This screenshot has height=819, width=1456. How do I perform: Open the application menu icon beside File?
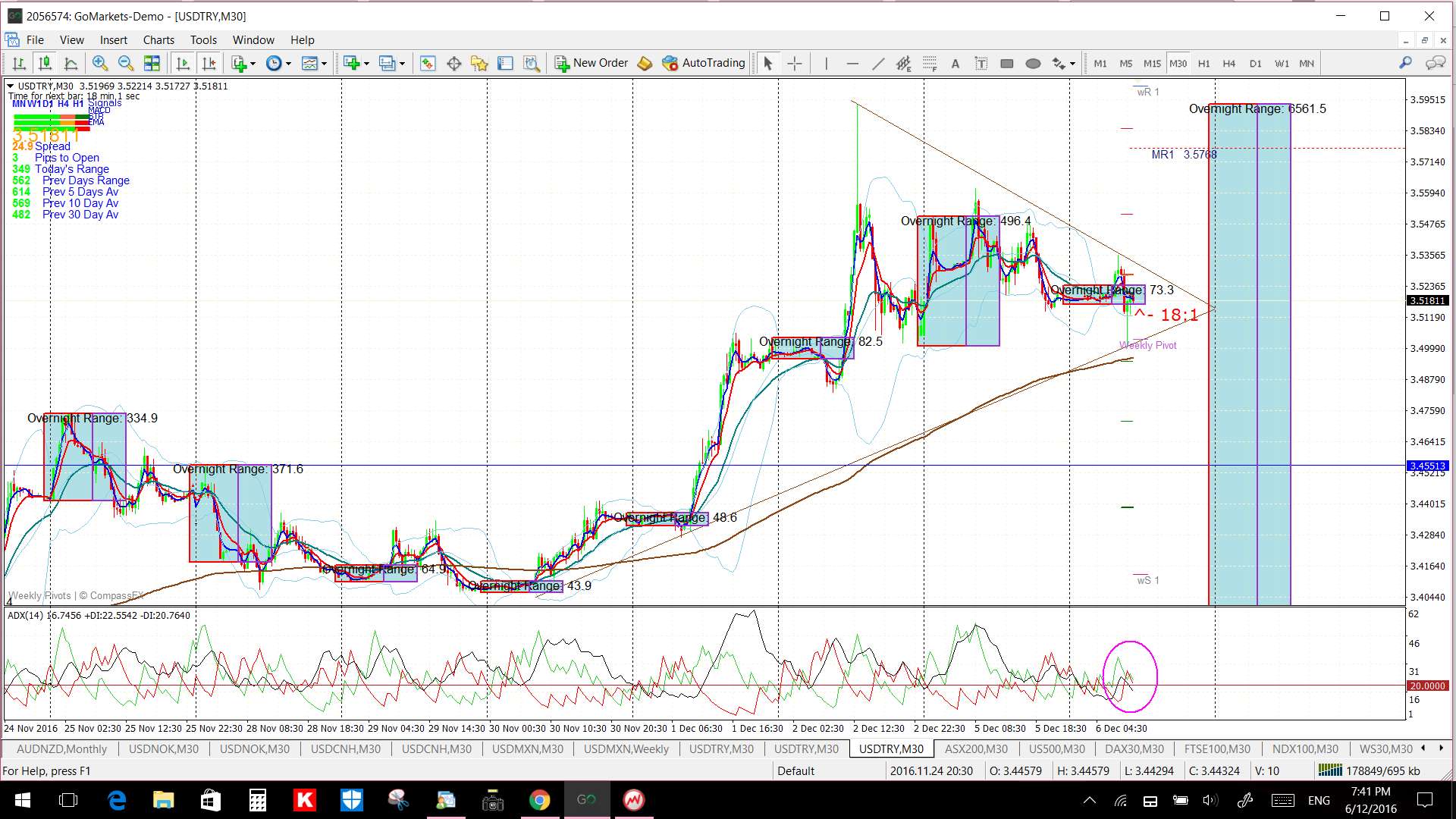(x=12, y=39)
